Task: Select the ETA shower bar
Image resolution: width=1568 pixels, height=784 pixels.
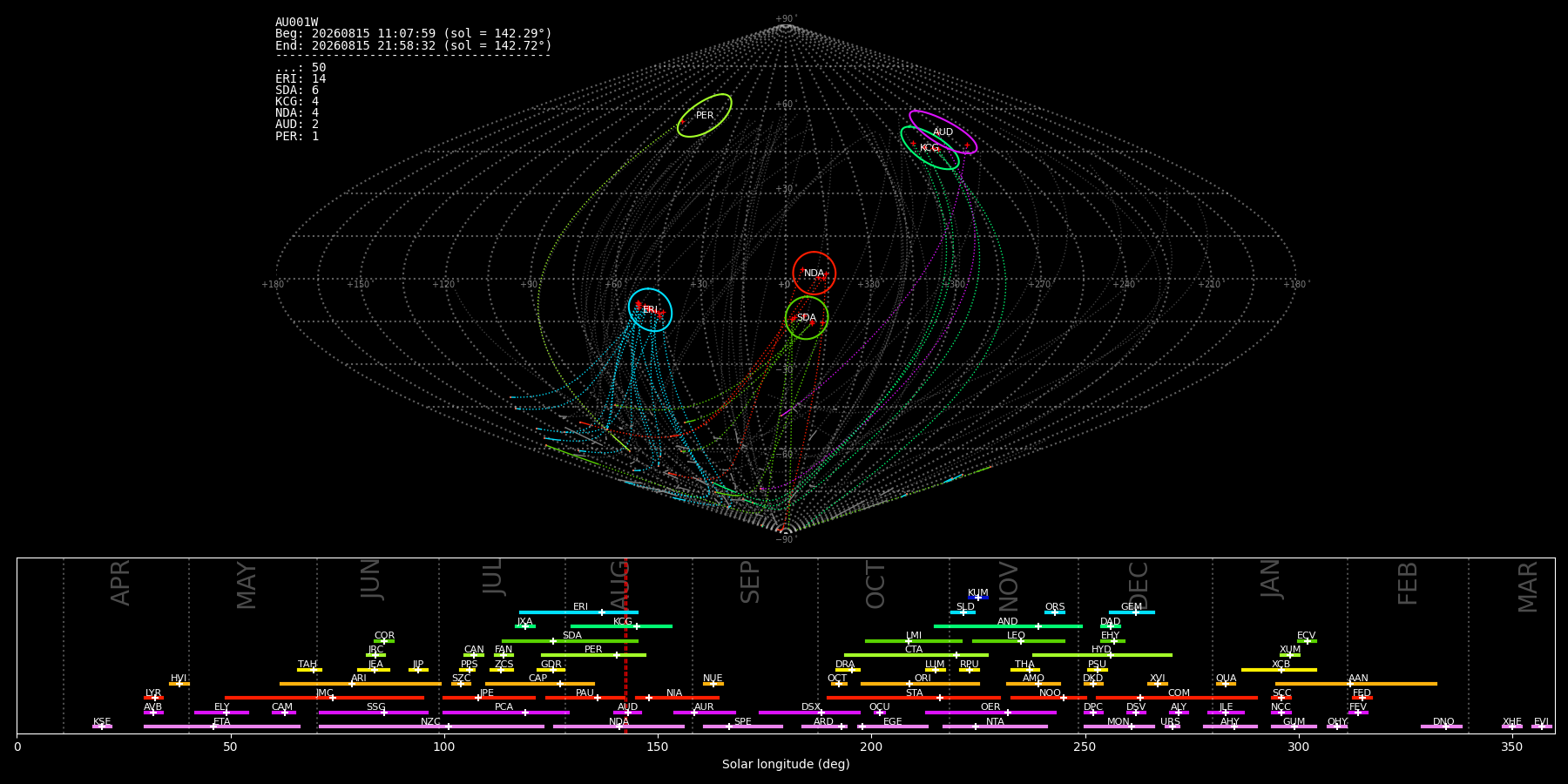Action: pyautogui.click(x=222, y=727)
